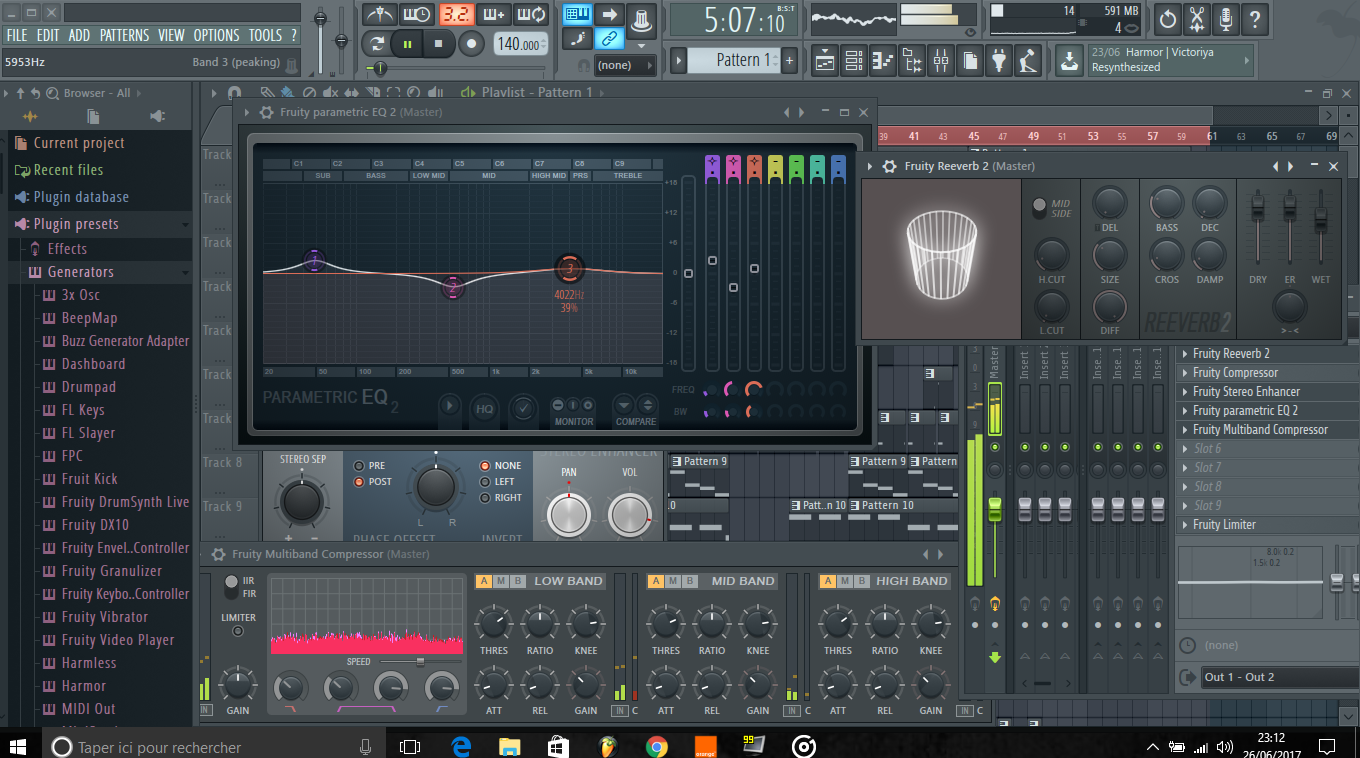1360x758 pixels.
Task: Click the undo history circular arrow icon
Action: 1168,18
